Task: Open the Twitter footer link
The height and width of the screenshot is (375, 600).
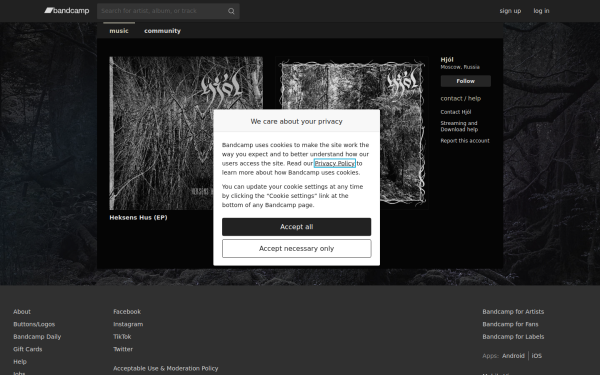Action: (123, 349)
